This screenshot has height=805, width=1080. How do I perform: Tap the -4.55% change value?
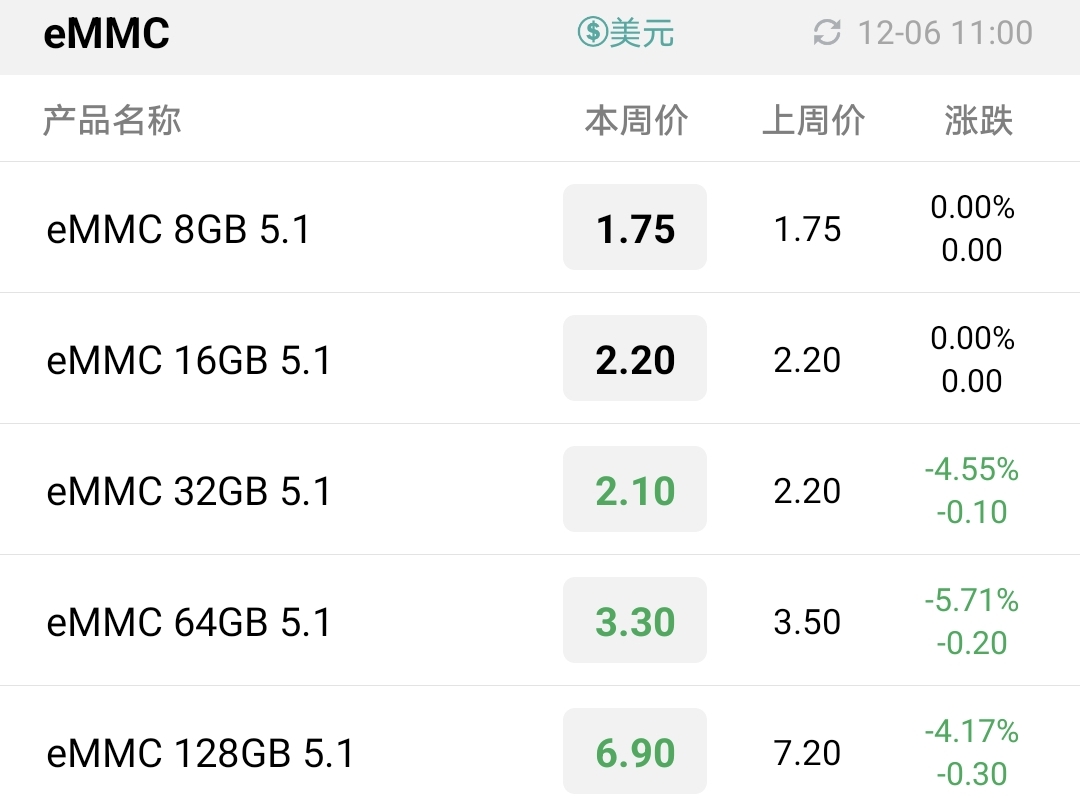tap(971, 469)
